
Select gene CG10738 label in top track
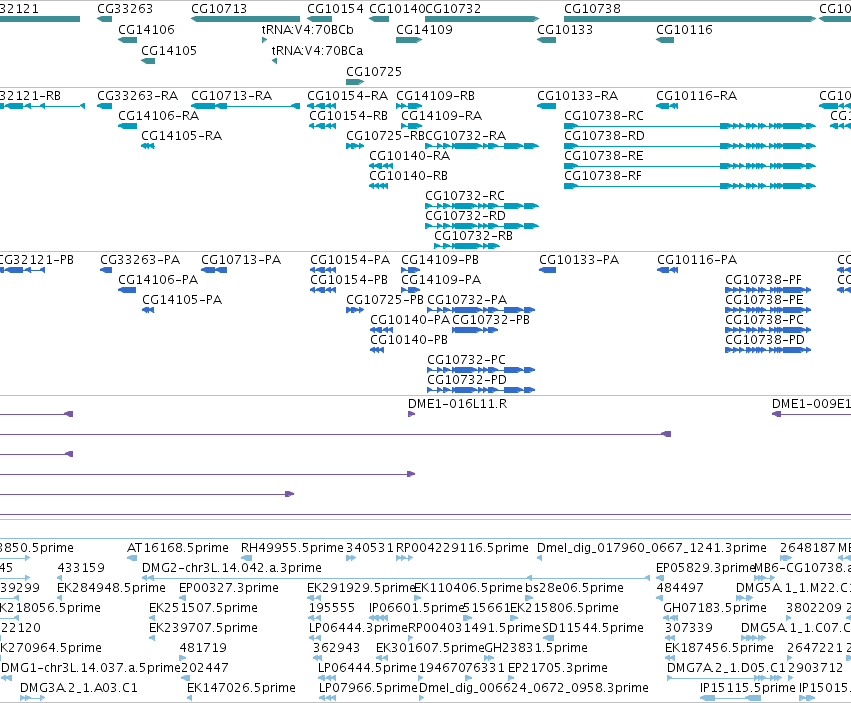pyautogui.click(x=592, y=9)
